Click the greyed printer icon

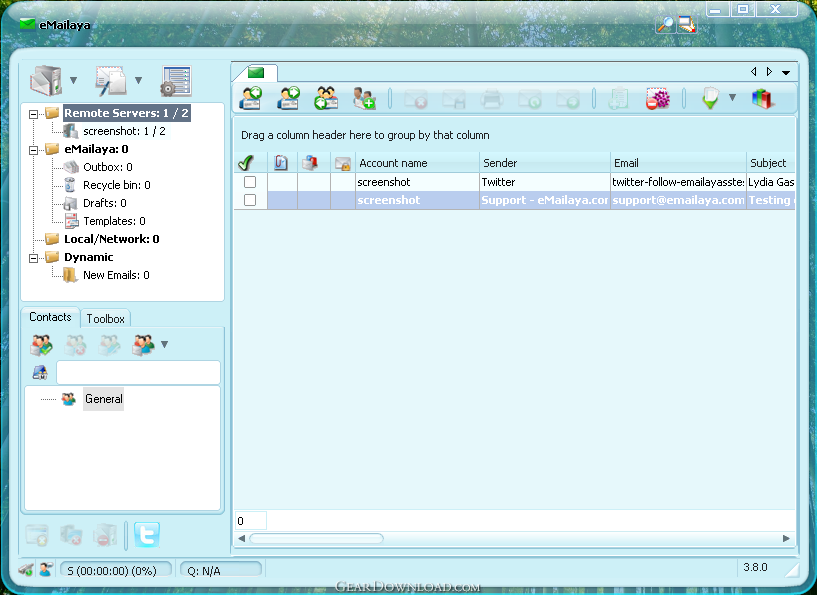pyautogui.click(x=491, y=98)
